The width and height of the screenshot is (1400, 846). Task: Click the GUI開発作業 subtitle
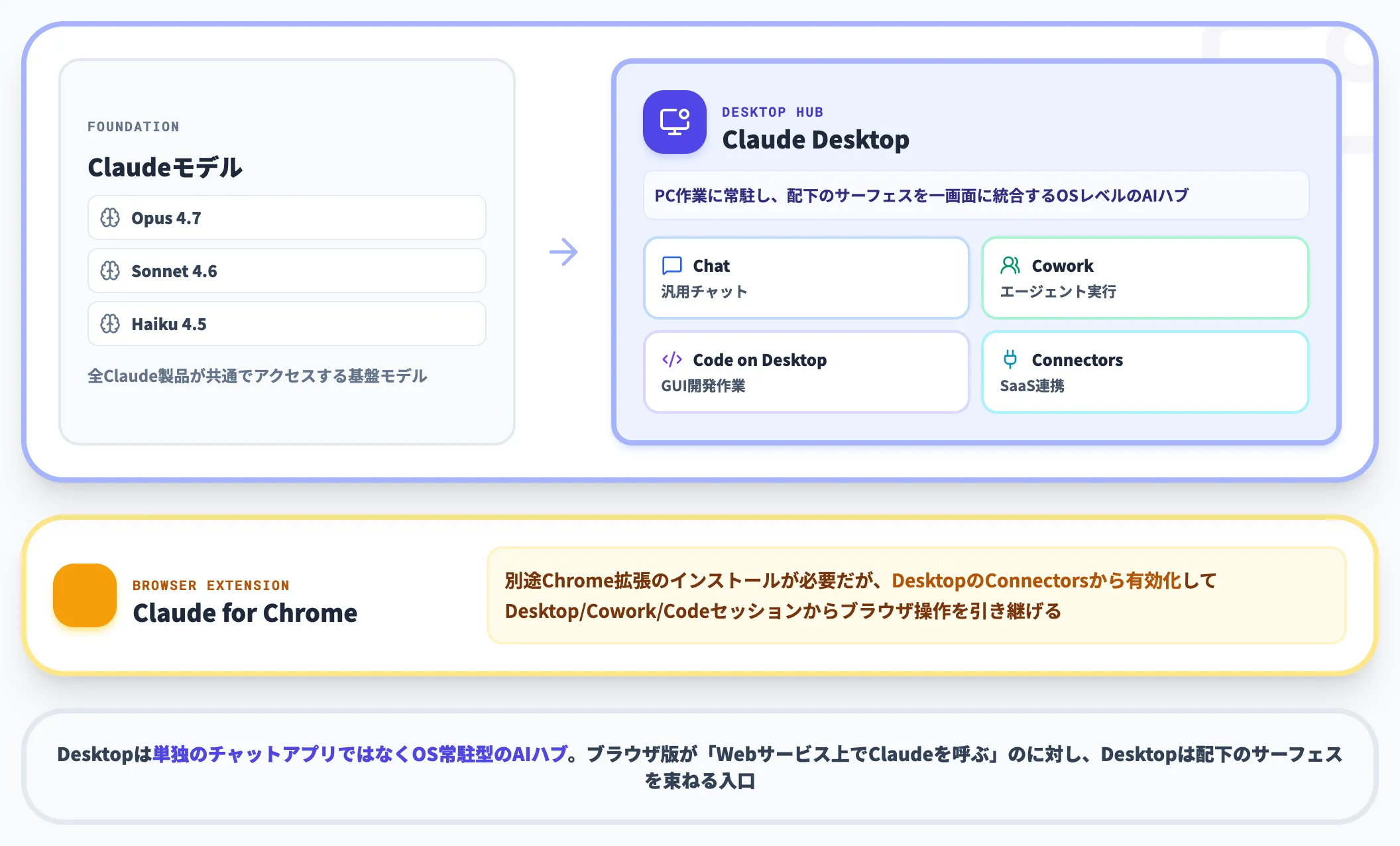pyautogui.click(x=703, y=386)
